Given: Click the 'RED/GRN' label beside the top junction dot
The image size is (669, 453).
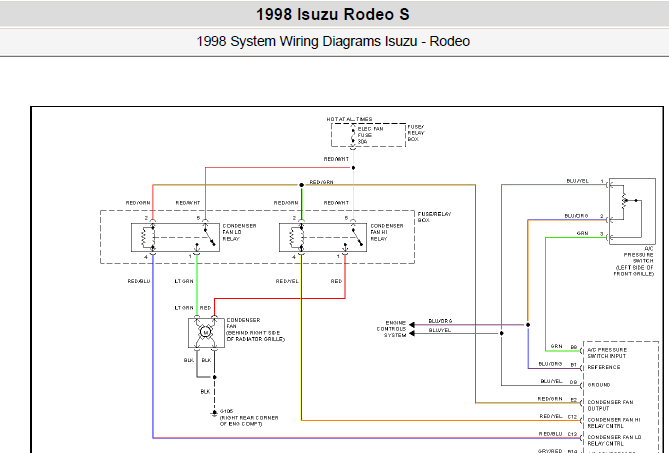Looking at the screenshot, I should tap(321, 182).
